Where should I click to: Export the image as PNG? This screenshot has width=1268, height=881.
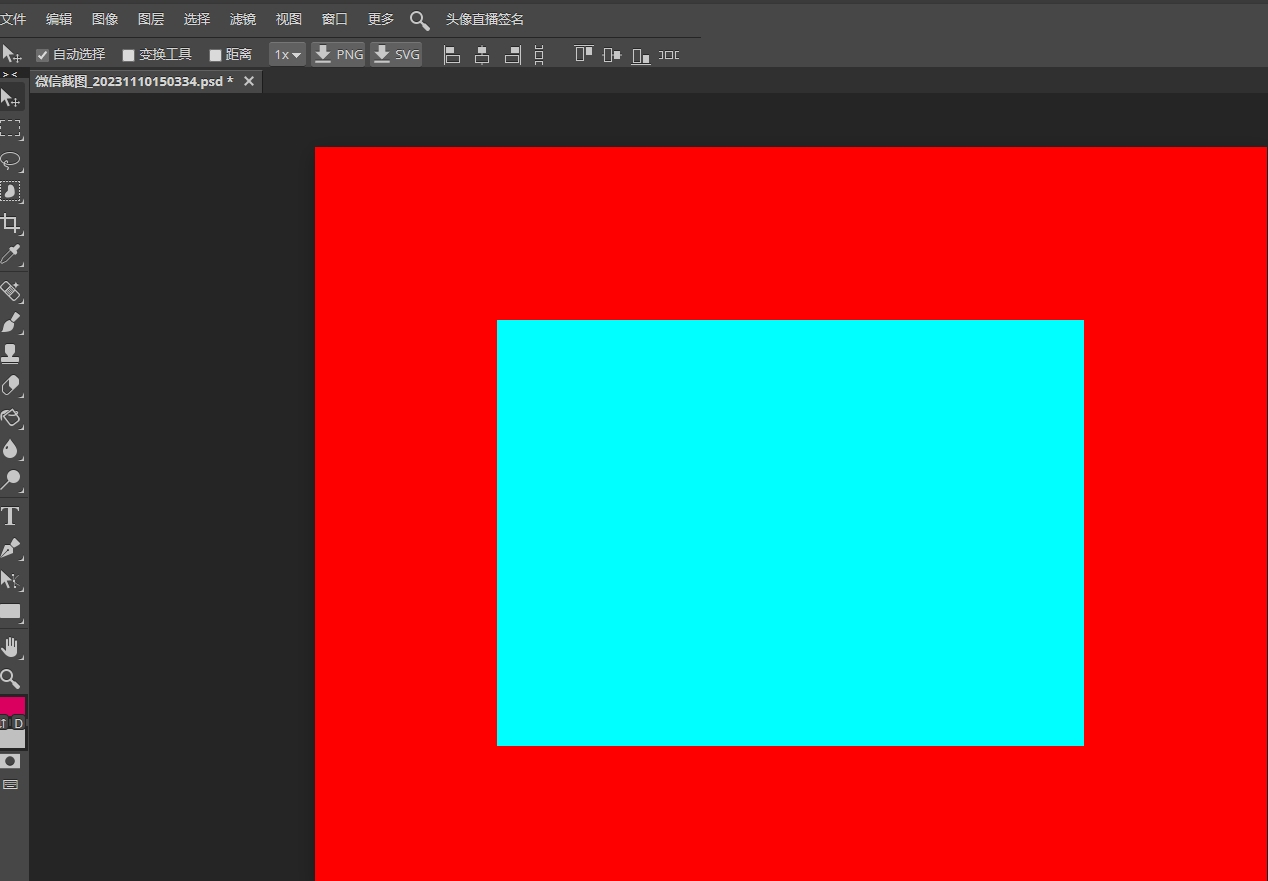(338, 54)
